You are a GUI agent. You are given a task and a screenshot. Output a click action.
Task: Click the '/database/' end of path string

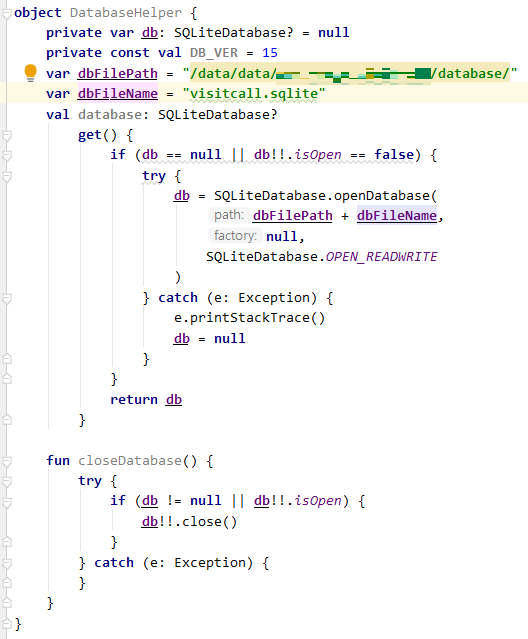pos(470,73)
